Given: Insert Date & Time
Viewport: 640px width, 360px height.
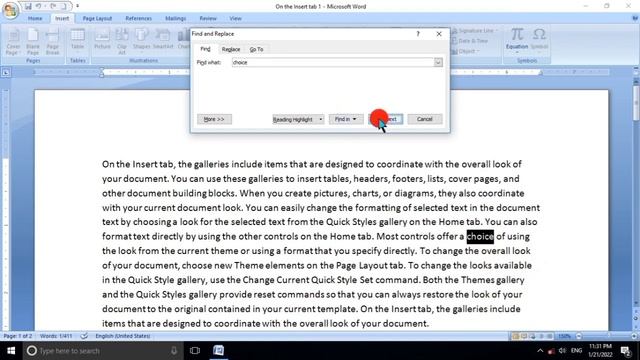Looking at the screenshot, I should coord(470,41).
